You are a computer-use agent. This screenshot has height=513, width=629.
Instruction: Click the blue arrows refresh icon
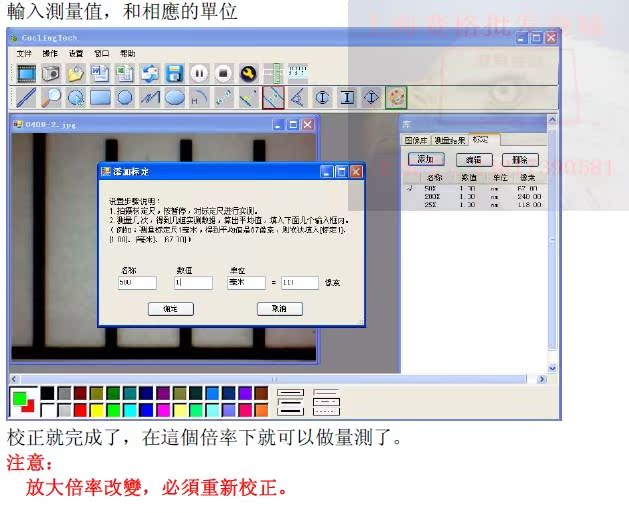150,73
